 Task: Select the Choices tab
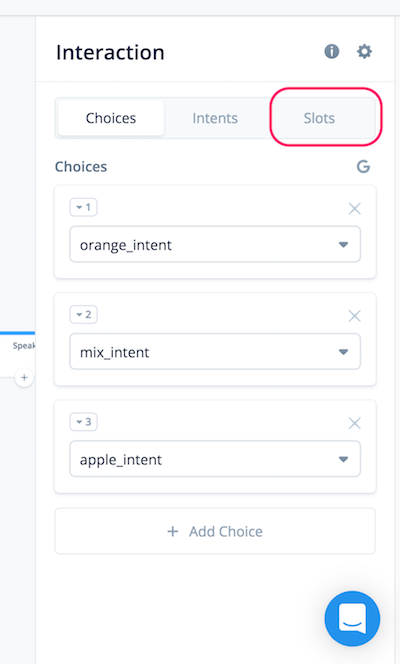coord(111,118)
